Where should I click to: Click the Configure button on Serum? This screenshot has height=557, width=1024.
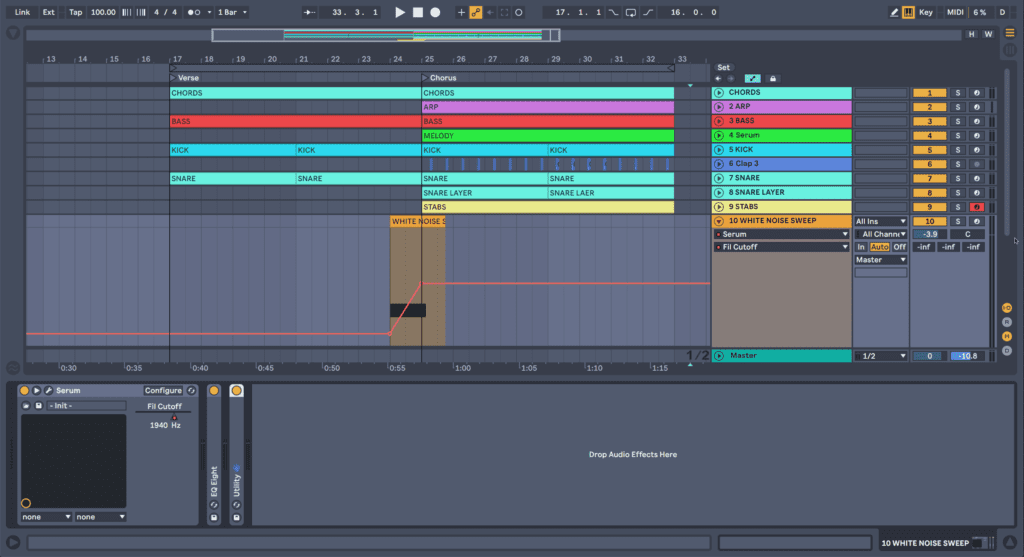(163, 390)
